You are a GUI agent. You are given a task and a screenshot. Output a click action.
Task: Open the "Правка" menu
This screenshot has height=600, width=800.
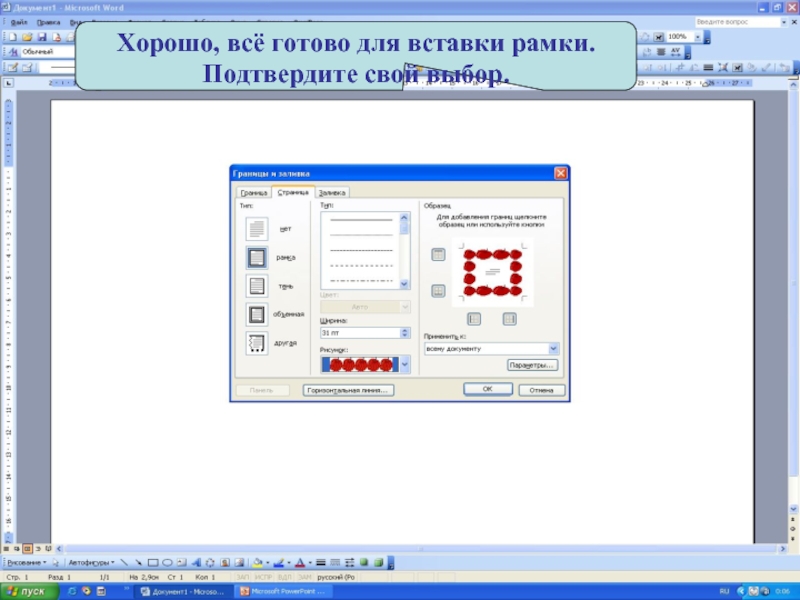(48, 22)
